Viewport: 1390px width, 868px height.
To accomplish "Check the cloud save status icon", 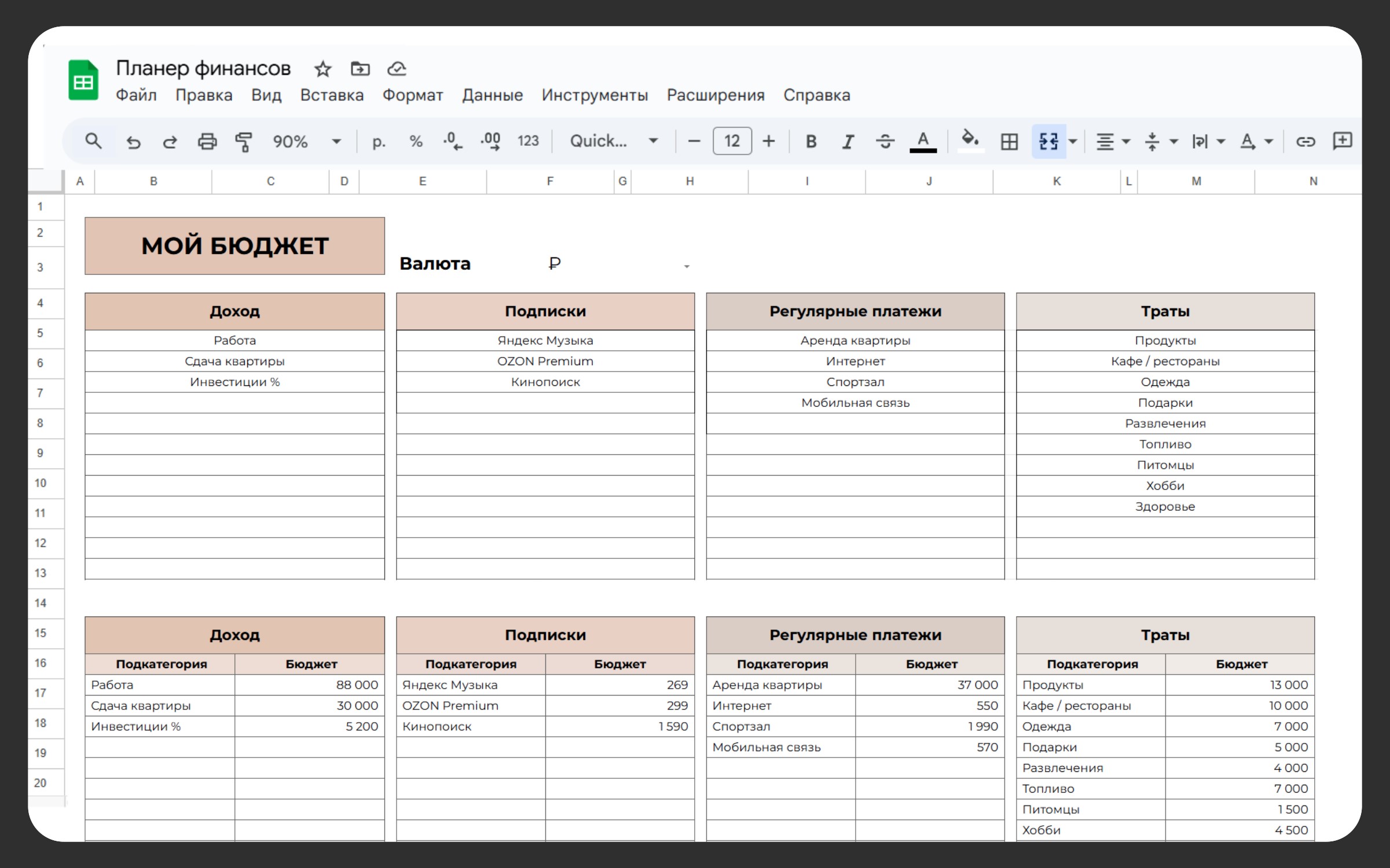I will 397,69.
